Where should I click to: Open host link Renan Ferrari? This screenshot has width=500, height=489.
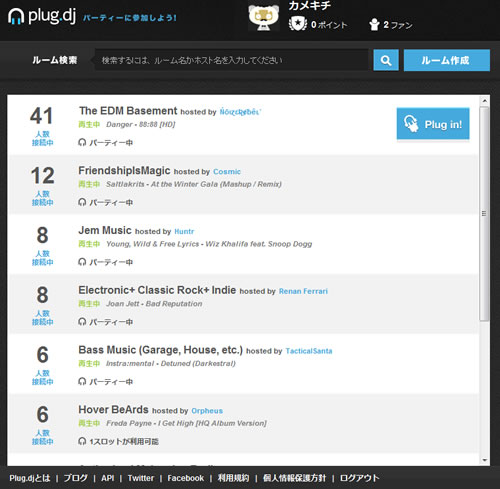(x=303, y=291)
